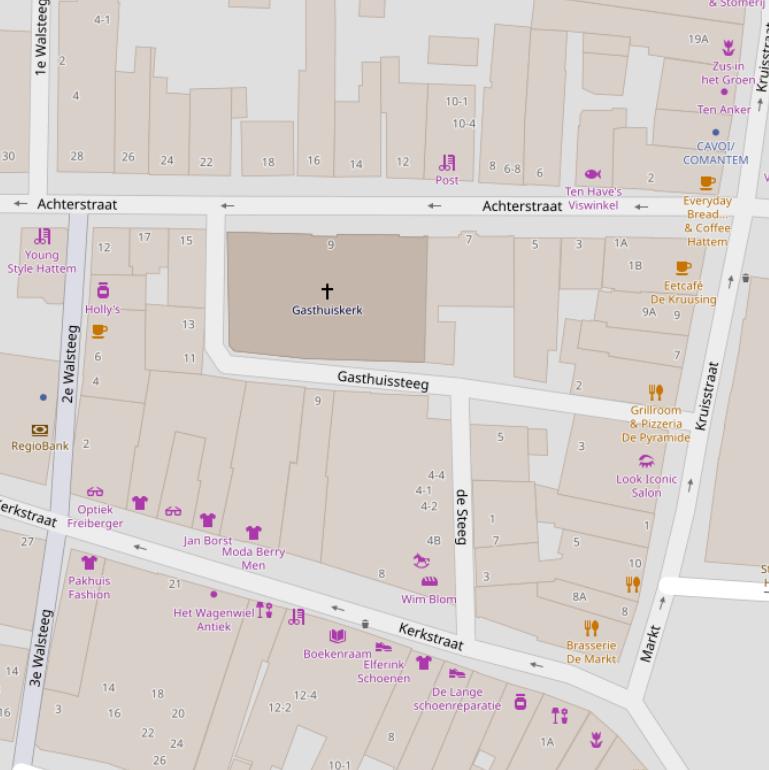This screenshot has width=769, height=770.
Task: Click Ten Have's Viswinkel fish icon
Action: click(592, 174)
